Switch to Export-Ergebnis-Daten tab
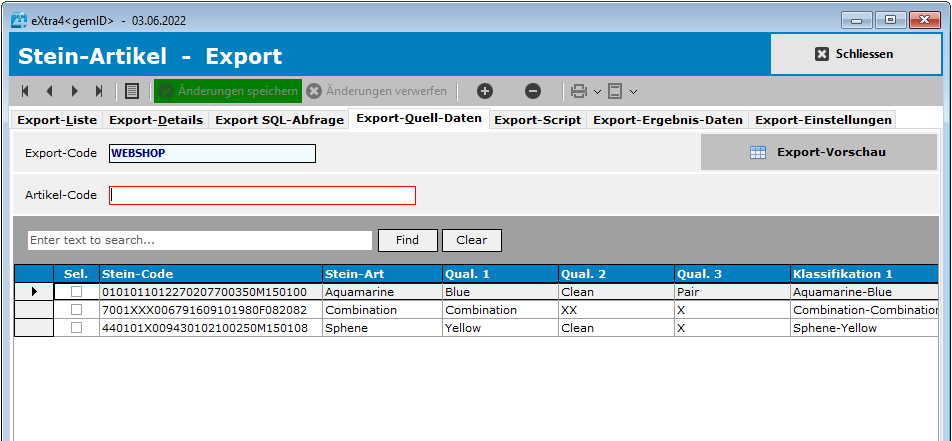The width and height of the screenshot is (952, 441). [x=668, y=120]
